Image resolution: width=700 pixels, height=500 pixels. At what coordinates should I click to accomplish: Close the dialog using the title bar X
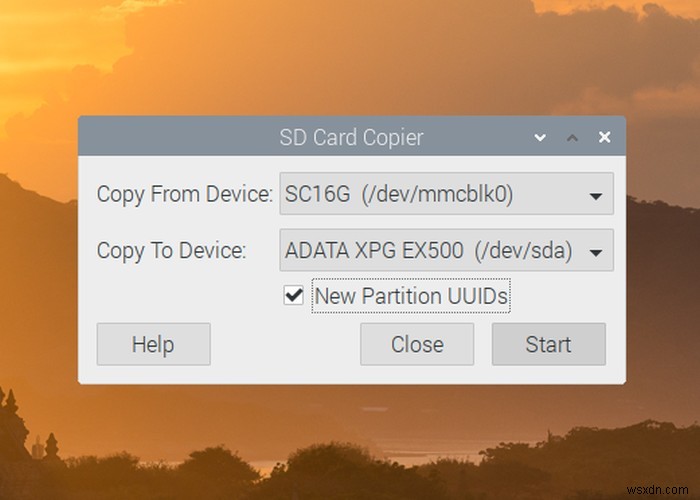[x=604, y=137]
